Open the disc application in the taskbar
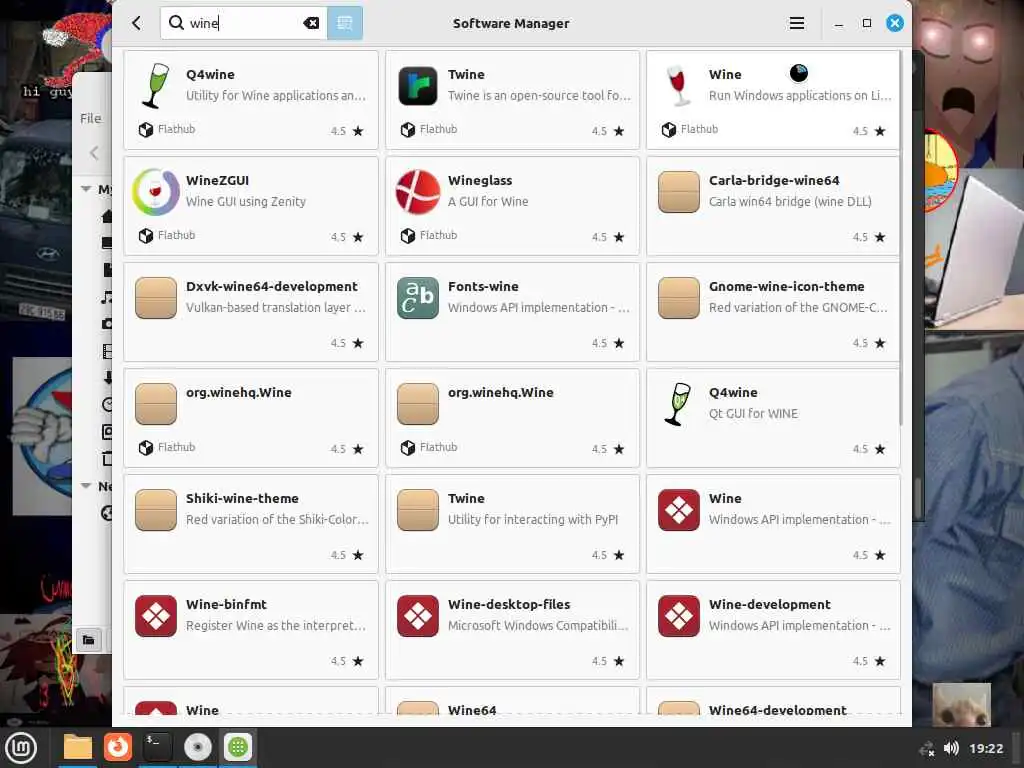The image size is (1024, 768). pos(197,747)
